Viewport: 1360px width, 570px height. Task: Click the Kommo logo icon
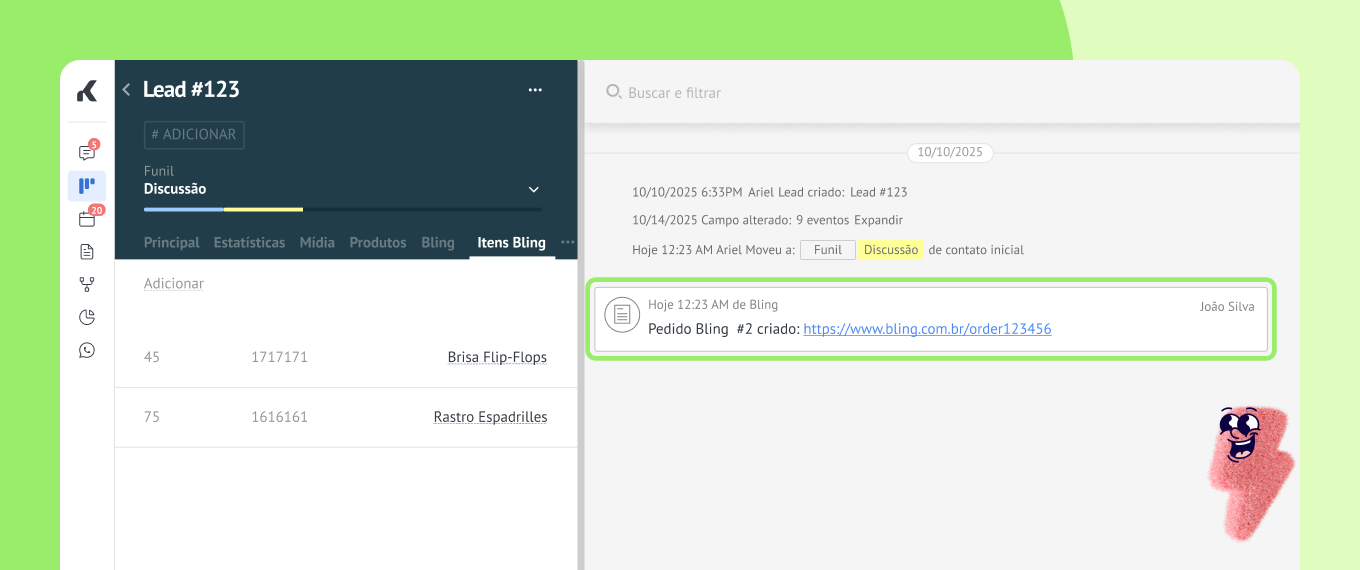[x=87, y=92]
